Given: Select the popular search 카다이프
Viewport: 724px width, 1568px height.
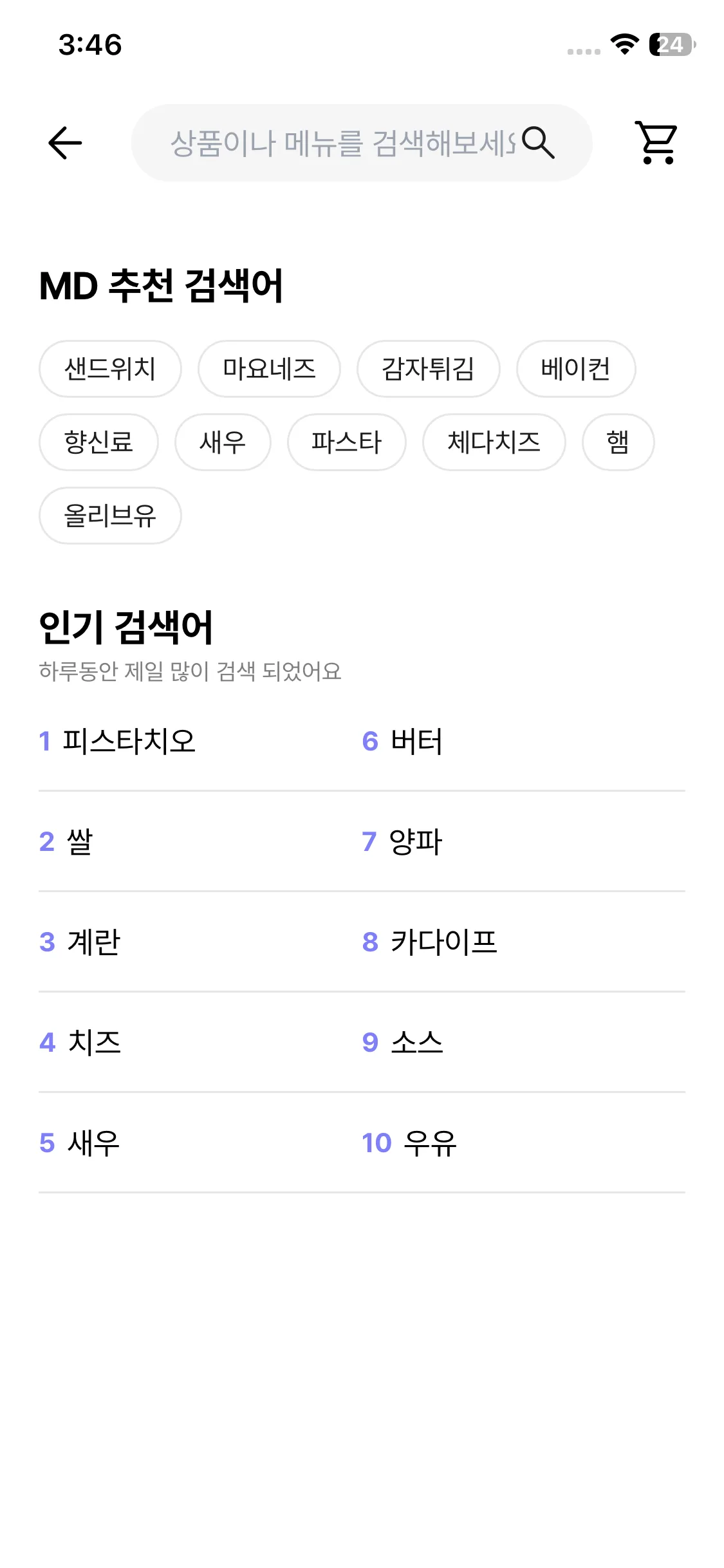Looking at the screenshot, I should pyautogui.click(x=443, y=942).
